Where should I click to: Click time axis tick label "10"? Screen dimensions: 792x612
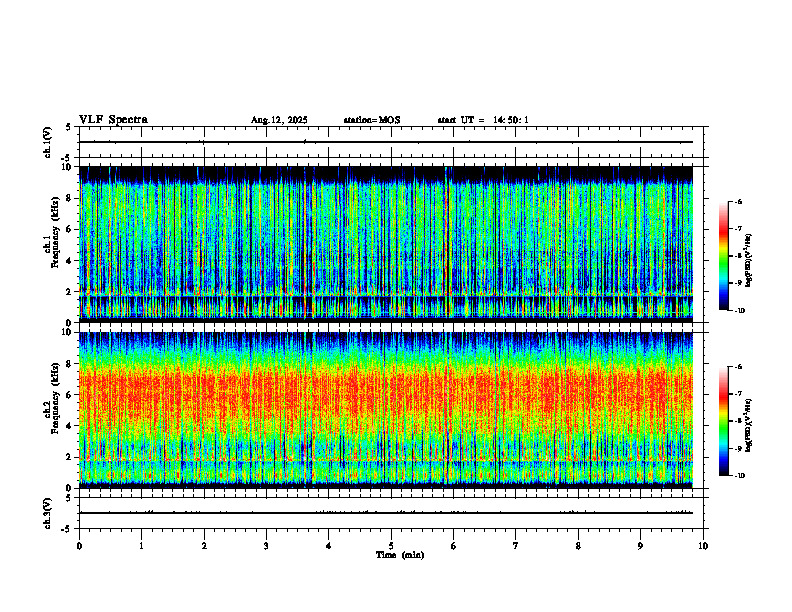point(703,546)
